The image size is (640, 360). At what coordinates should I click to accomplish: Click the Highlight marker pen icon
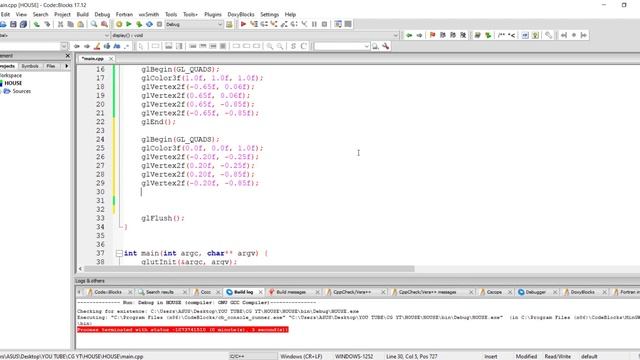[x=97, y=47]
